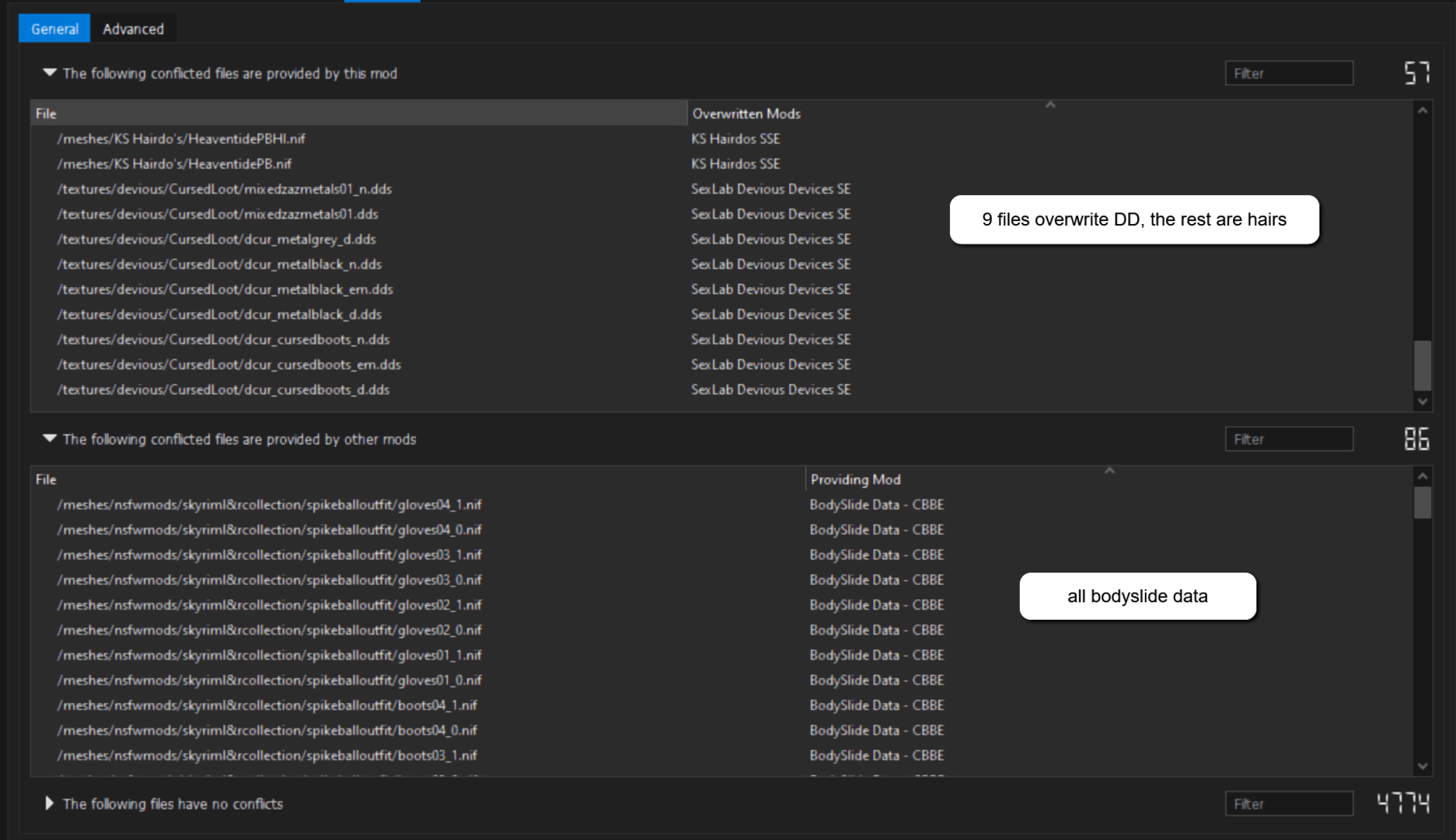Click upper list scrollbar up arrow
This screenshot has width=1456, height=840.
pyautogui.click(x=1423, y=110)
